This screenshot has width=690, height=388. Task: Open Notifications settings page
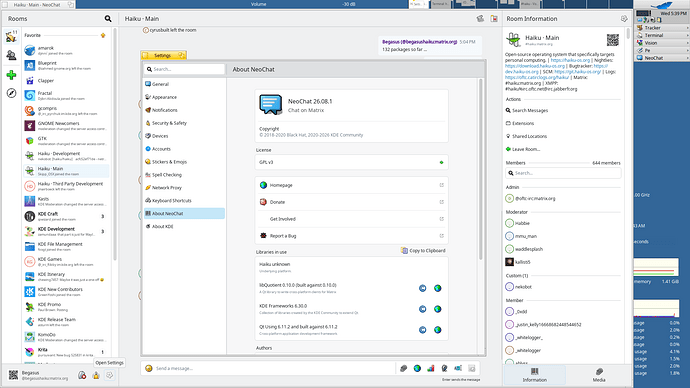[184, 110]
